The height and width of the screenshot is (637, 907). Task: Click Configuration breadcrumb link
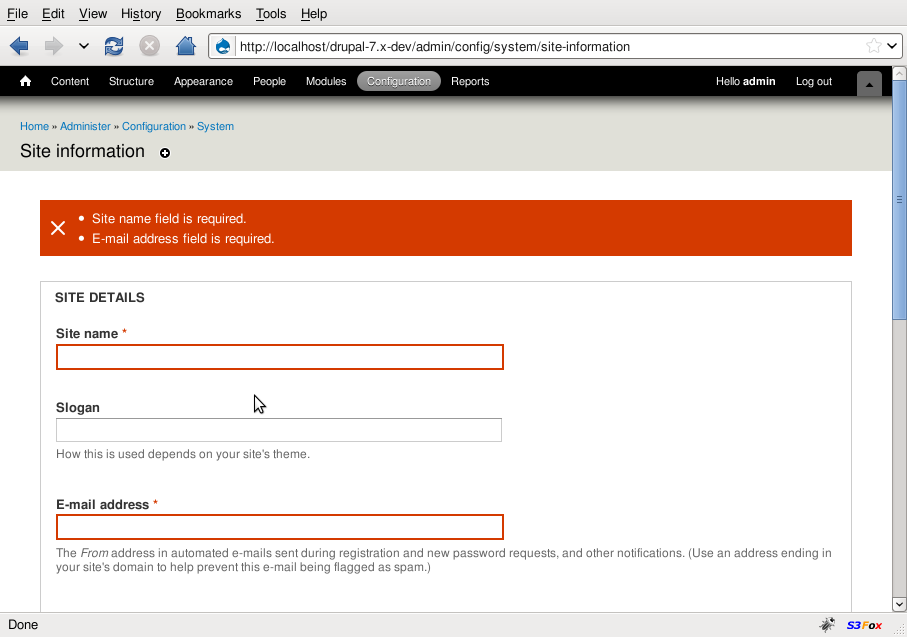154,126
